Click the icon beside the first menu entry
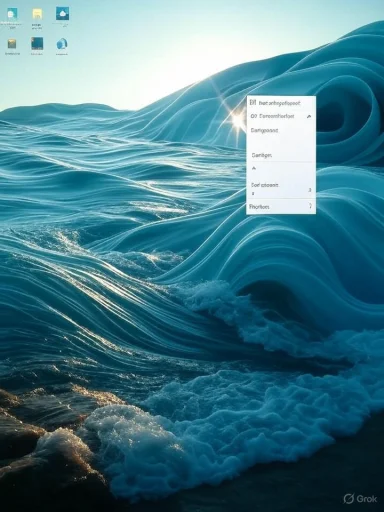 (x=253, y=103)
